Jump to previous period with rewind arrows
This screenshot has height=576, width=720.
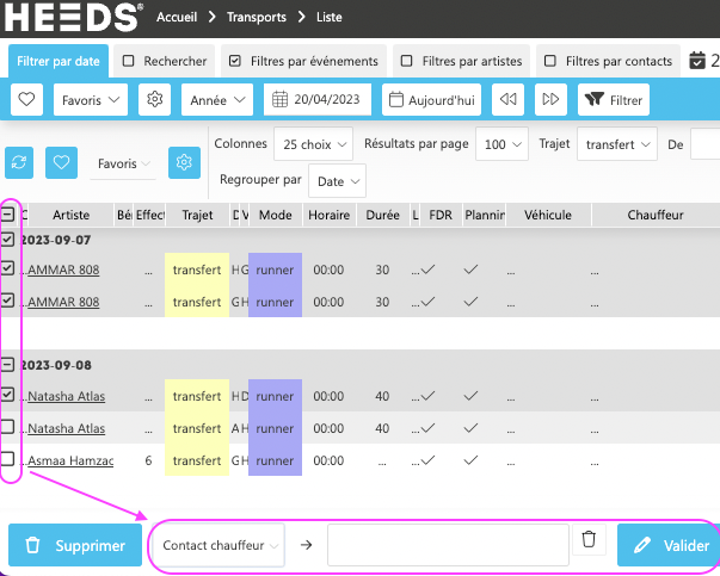pos(508,99)
